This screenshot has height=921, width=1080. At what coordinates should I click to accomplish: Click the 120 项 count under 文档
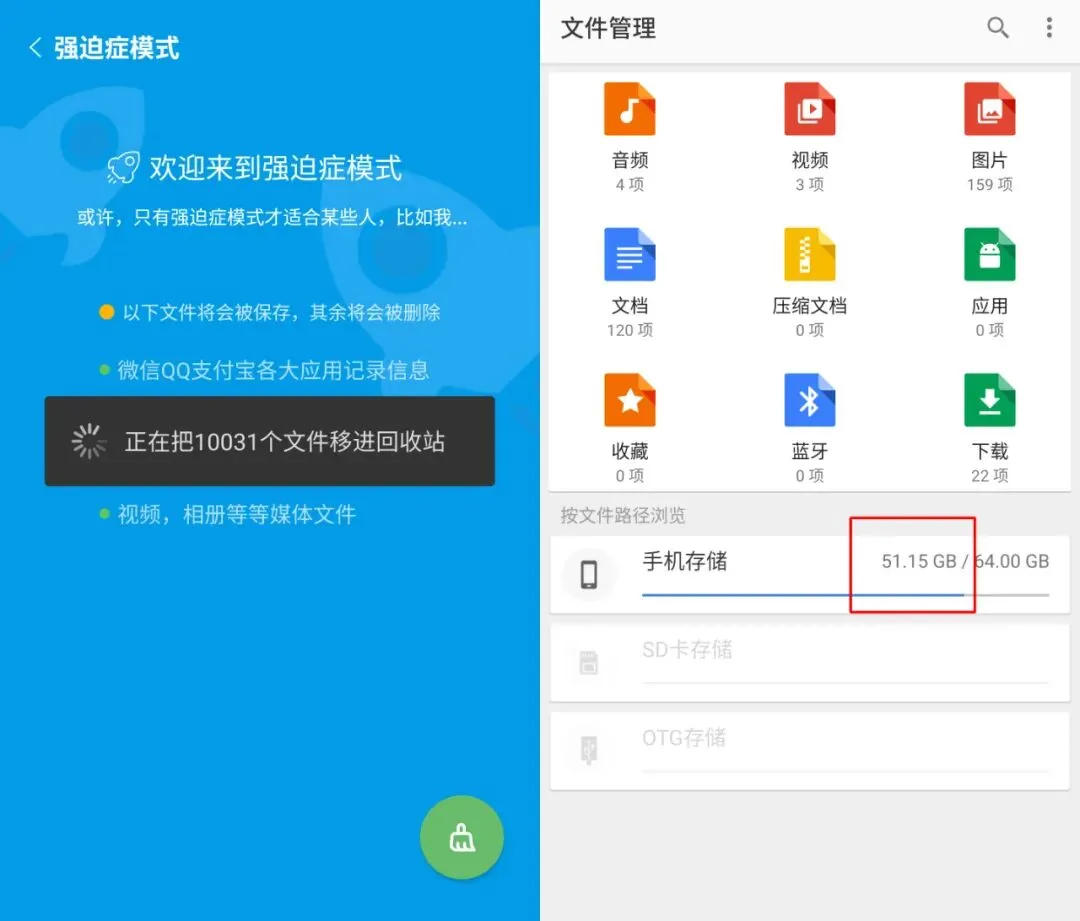click(x=630, y=330)
